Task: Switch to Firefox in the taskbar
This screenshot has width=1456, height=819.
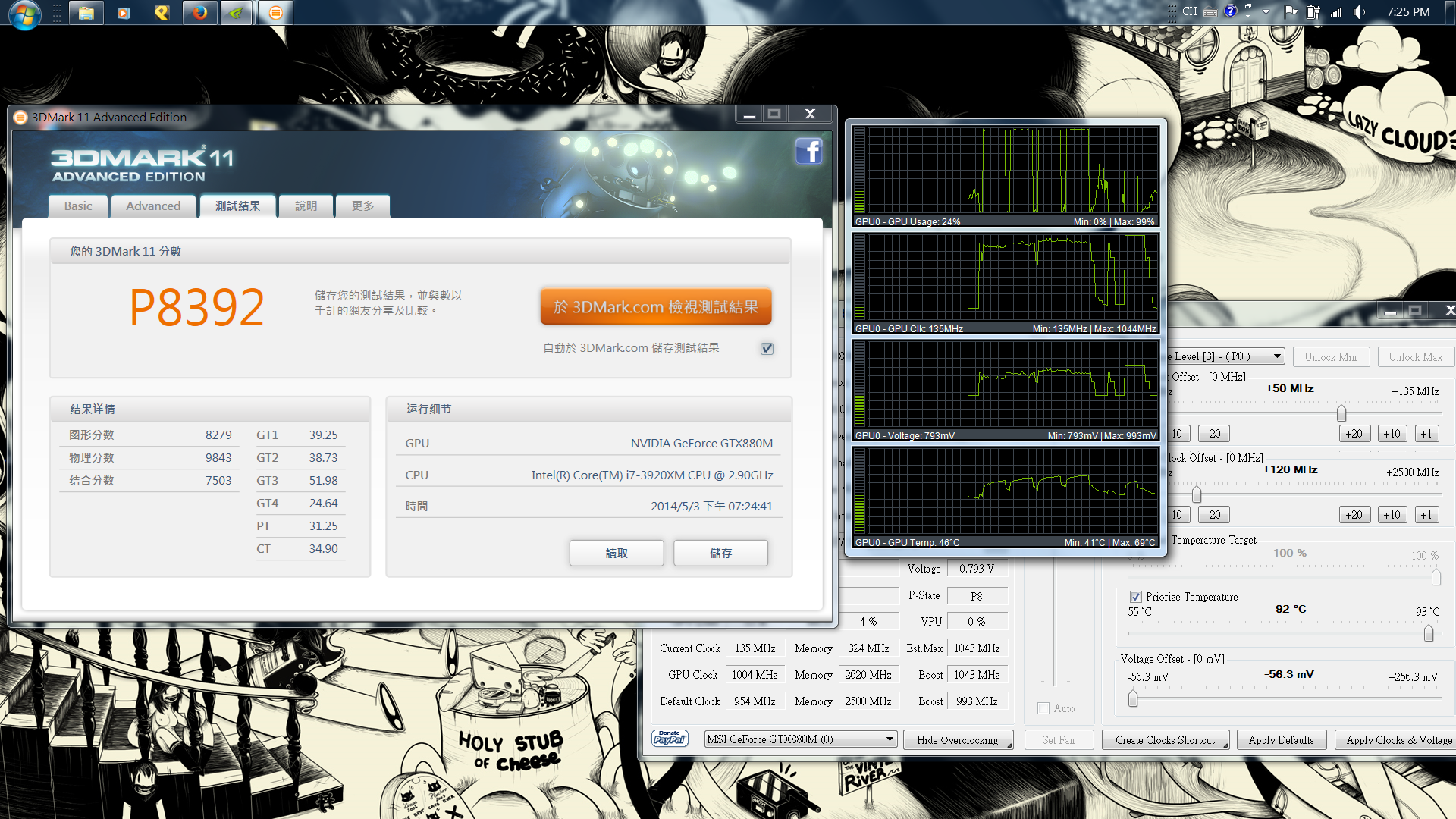Action: (x=199, y=13)
